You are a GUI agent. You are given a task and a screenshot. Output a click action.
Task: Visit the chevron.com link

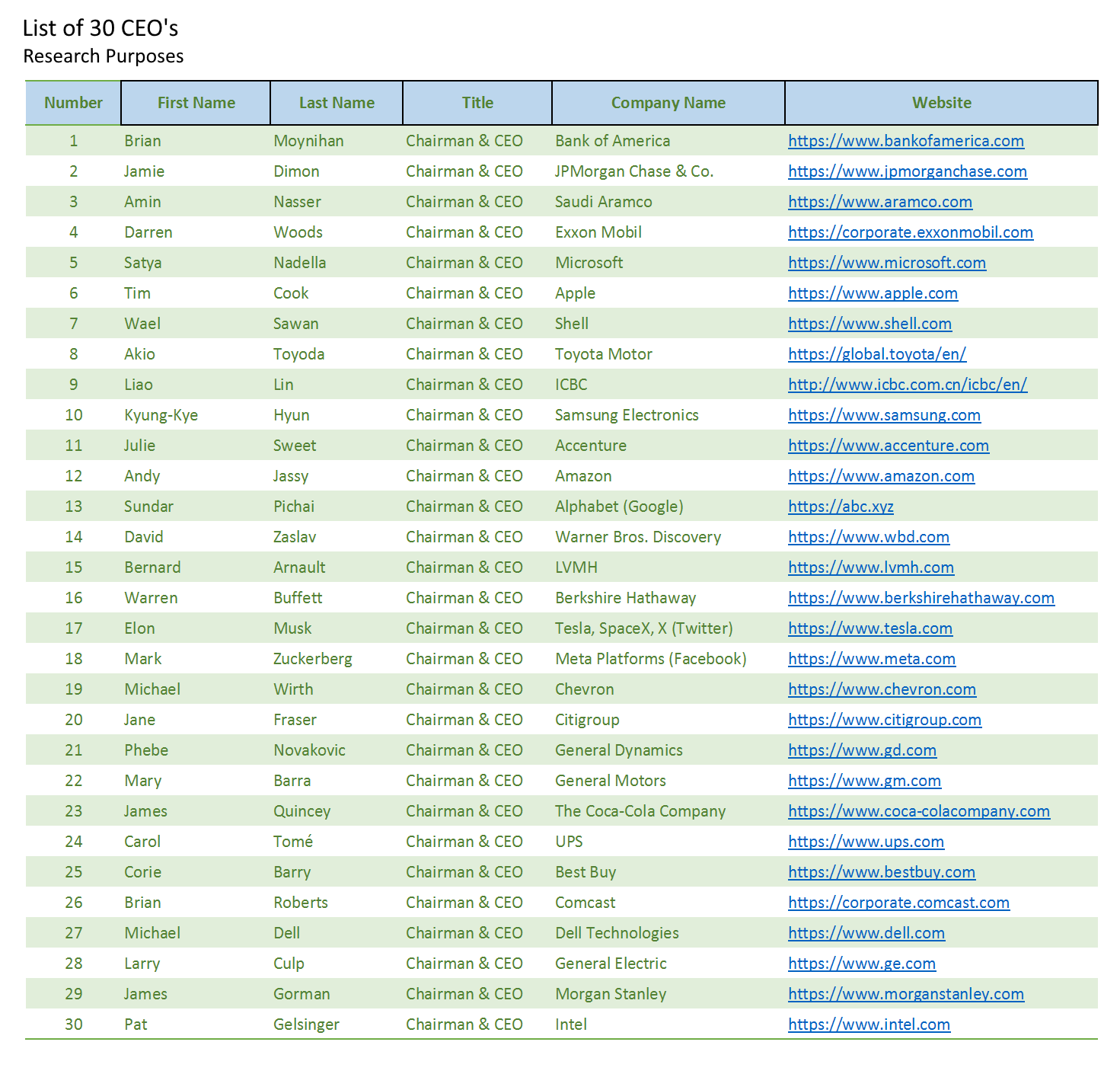pyautogui.click(x=882, y=689)
